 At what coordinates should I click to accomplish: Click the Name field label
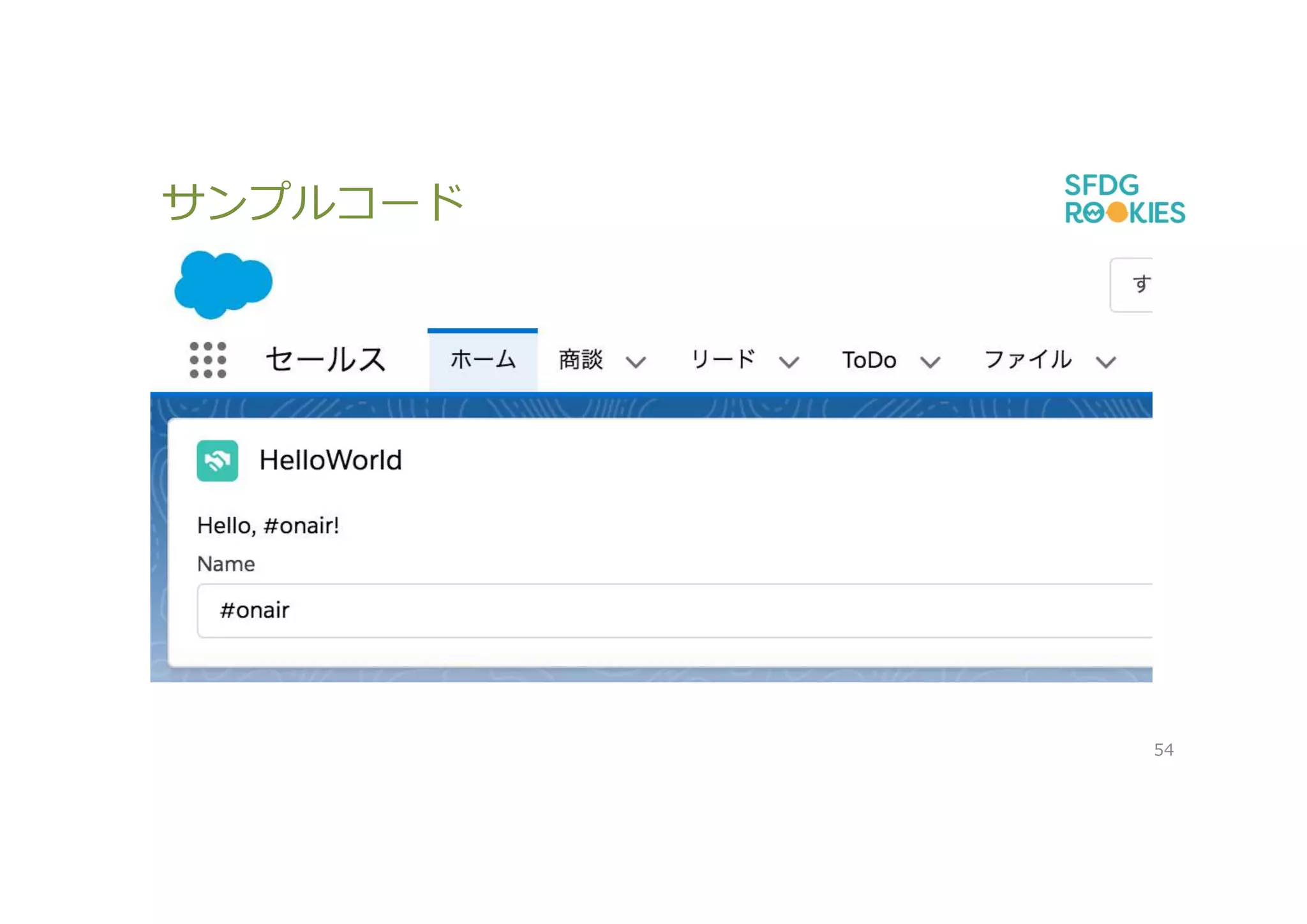click(x=226, y=564)
